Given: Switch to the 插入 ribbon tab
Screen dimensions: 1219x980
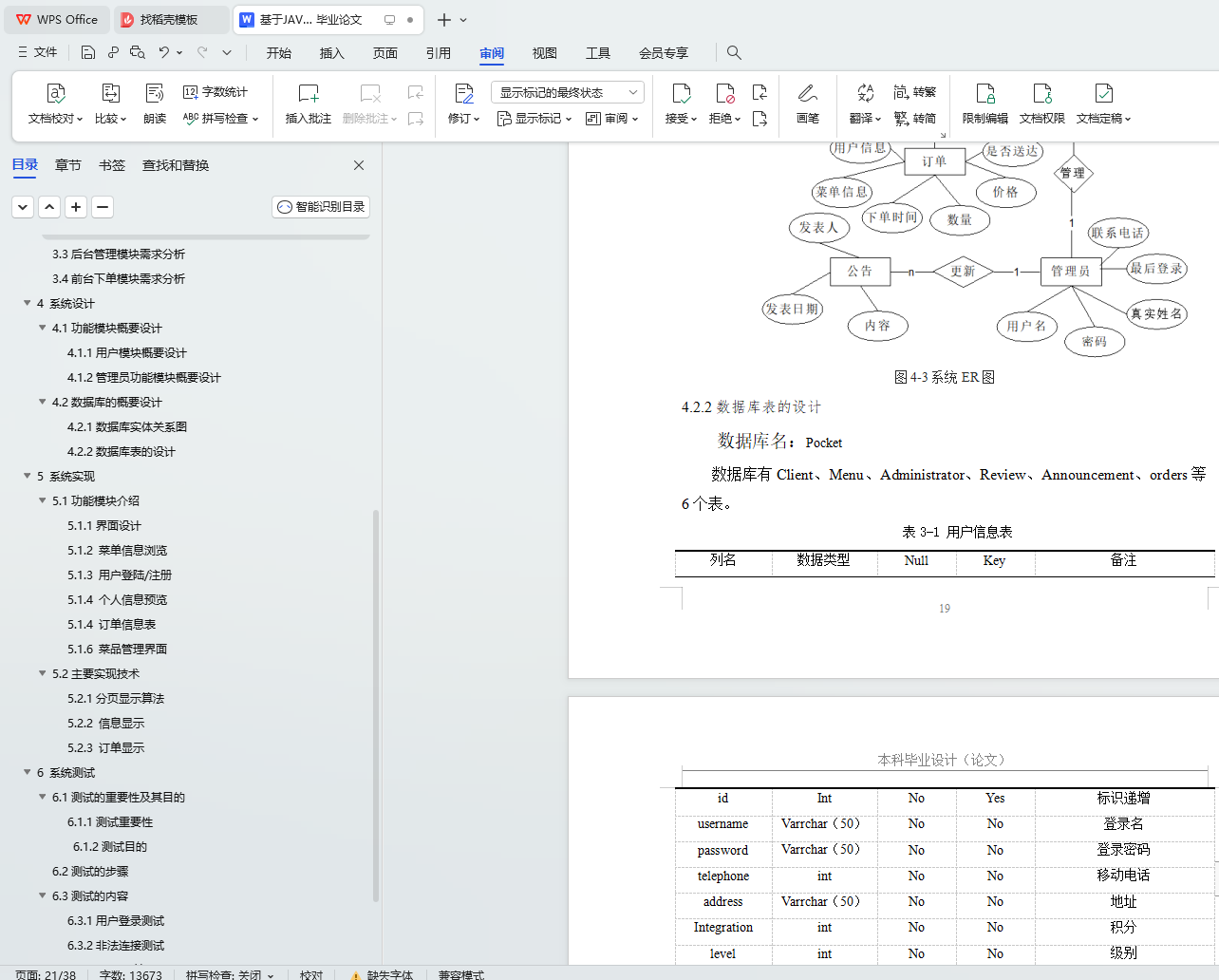Looking at the screenshot, I should click(332, 53).
